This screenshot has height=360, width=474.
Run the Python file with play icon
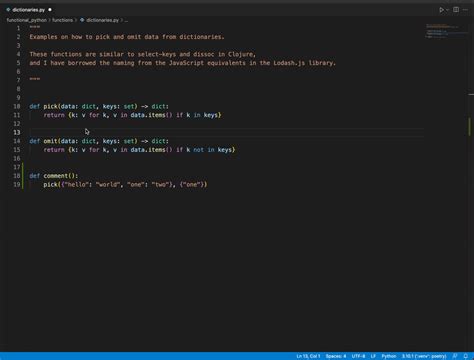[441, 10]
